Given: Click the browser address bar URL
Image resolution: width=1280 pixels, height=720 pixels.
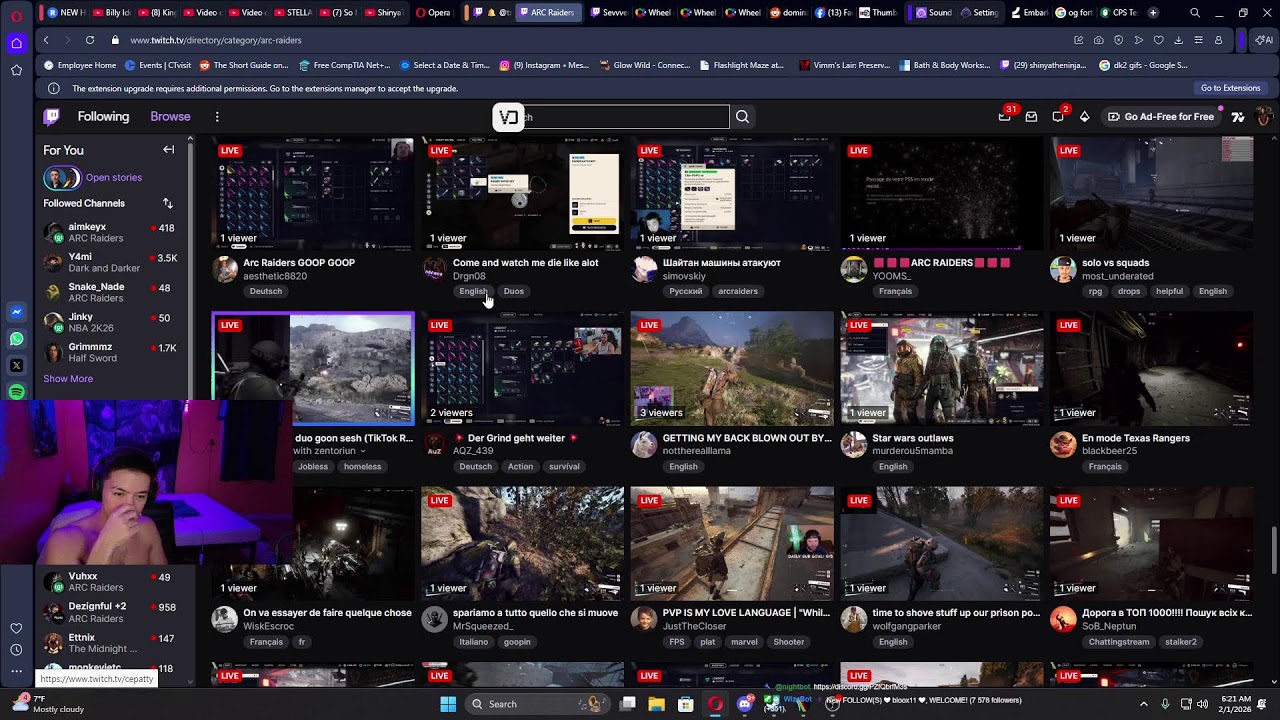Looking at the screenshot, I should pos(216,40).
